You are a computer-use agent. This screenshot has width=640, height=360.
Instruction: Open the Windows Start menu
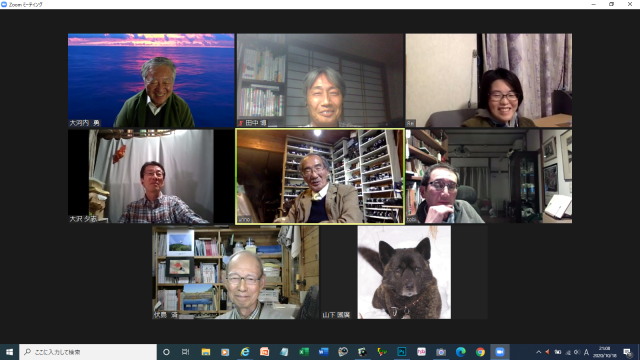[x=9, y=352]
